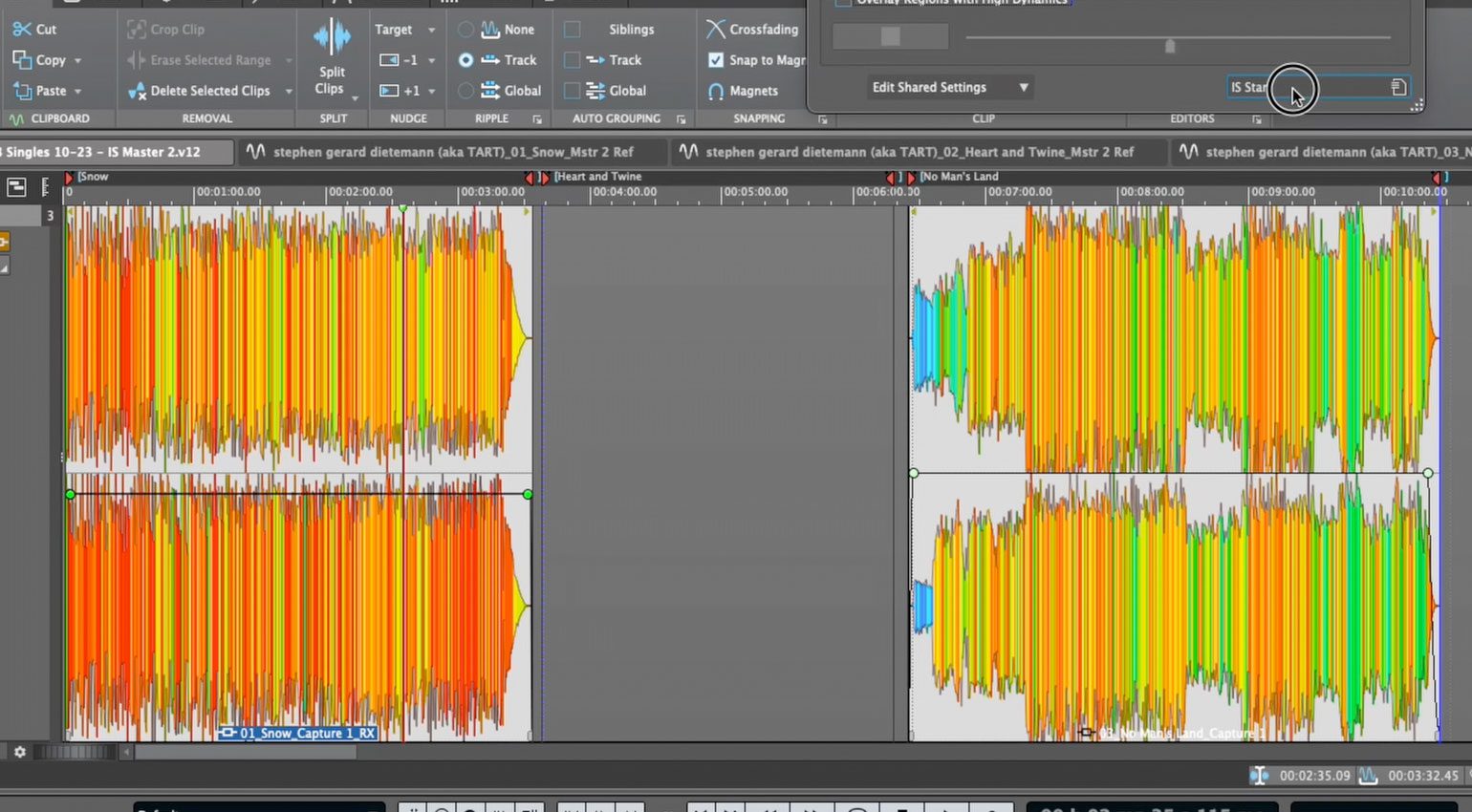This screenshot has width=1472, height=812.
Task: Expand the Target nudge dropdown
Action: click(x=431, y=30)
